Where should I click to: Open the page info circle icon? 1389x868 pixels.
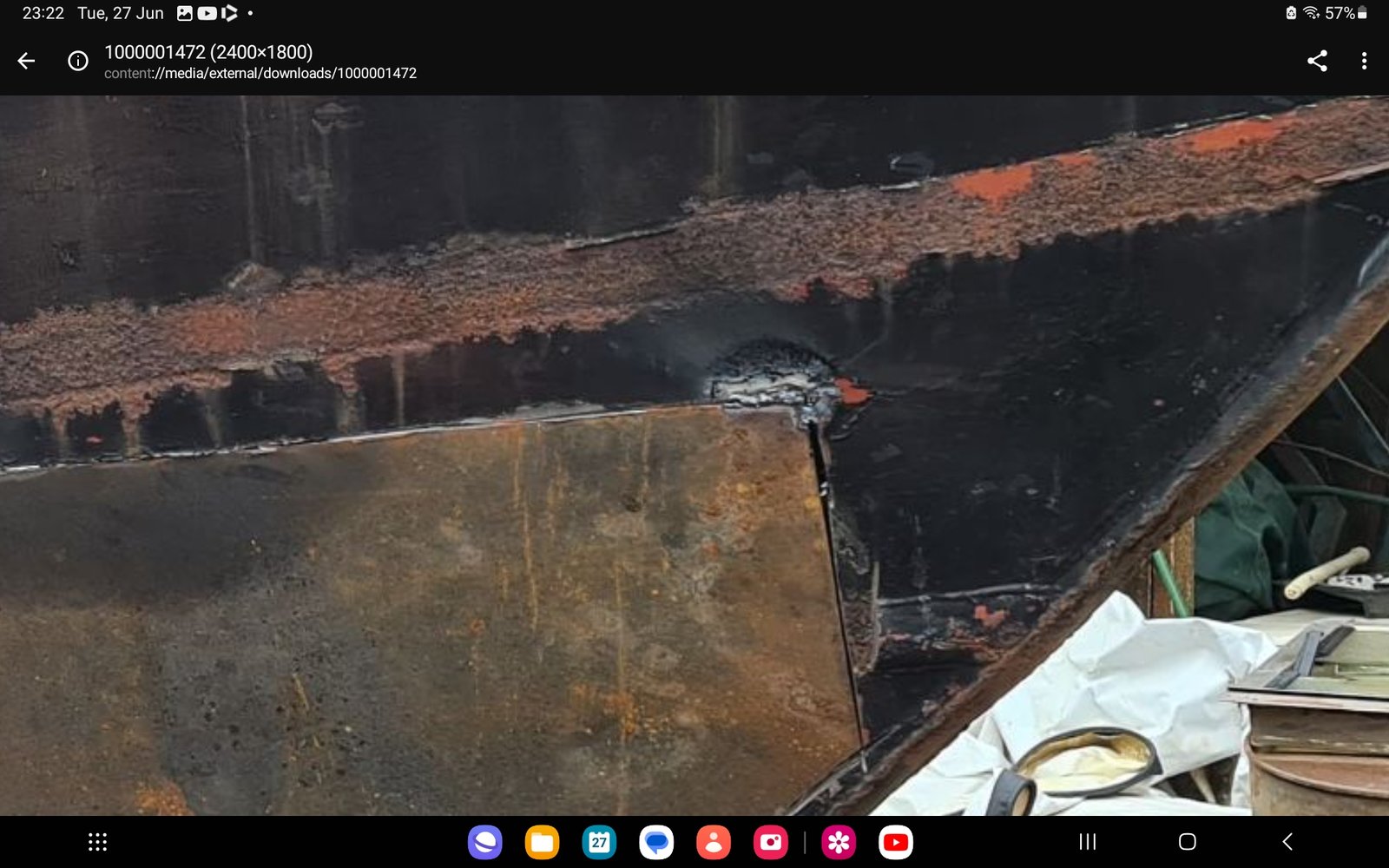pyautogui.click(x=78, y=61)
